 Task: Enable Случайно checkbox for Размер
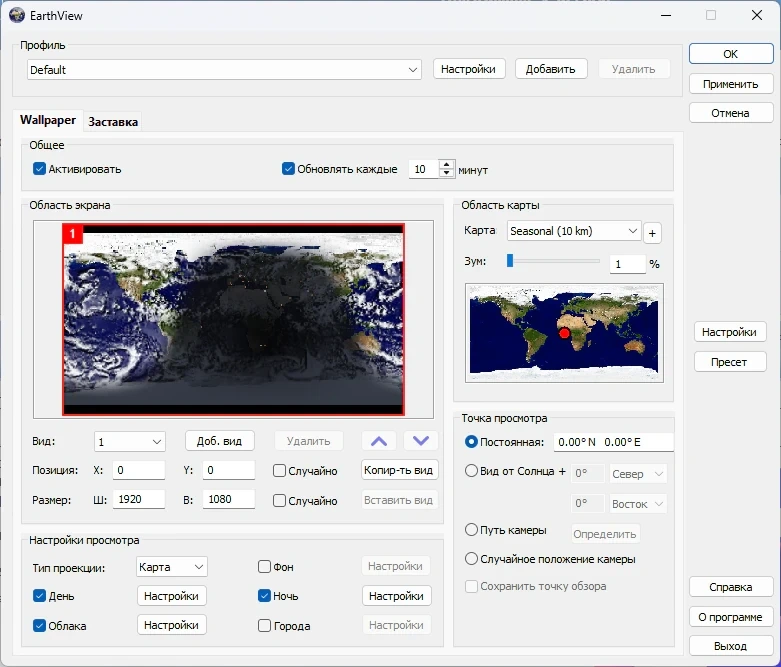279,501
